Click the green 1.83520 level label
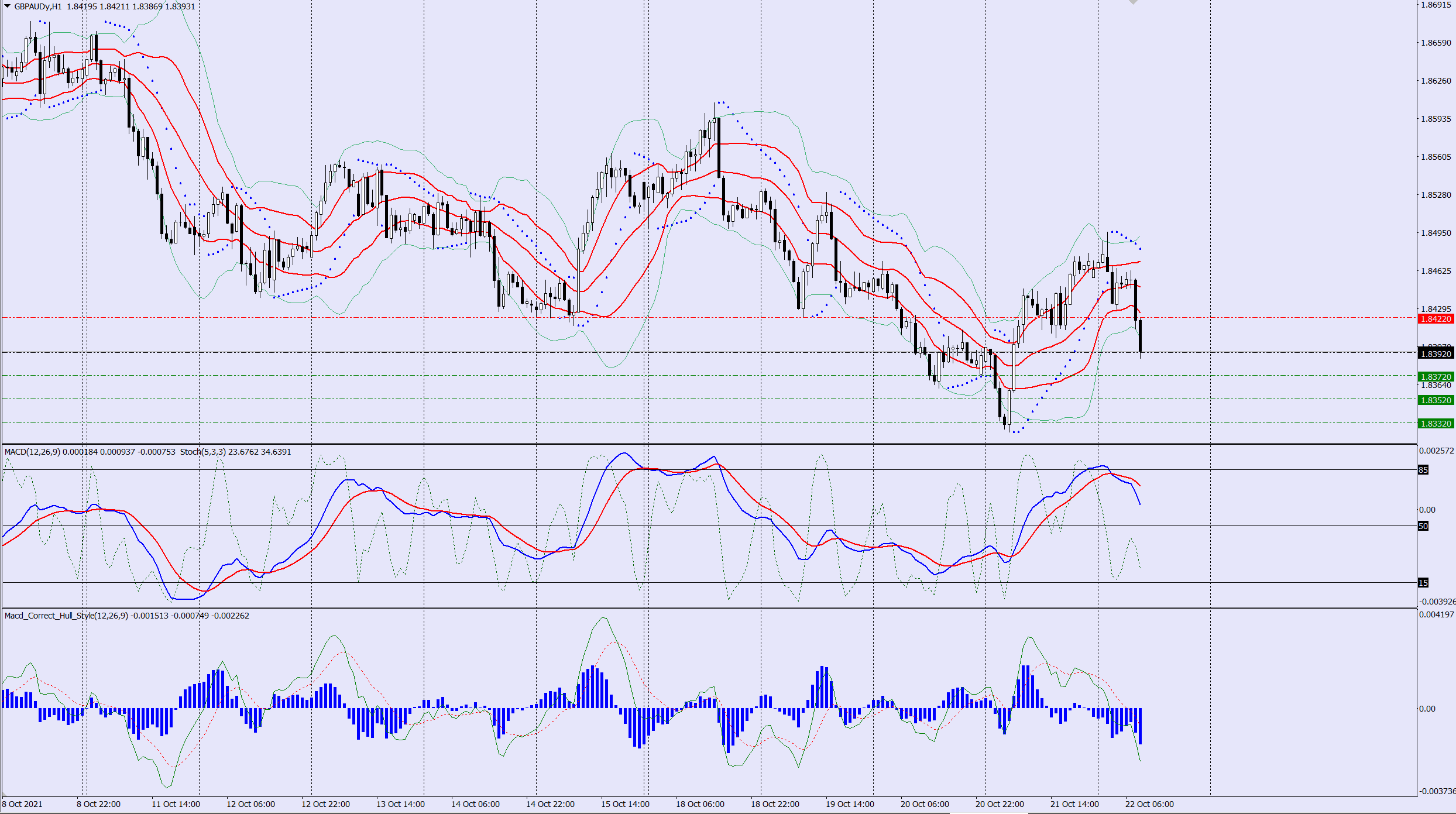The height and width of the screenshot is (814, 1456). (1436, 400)
